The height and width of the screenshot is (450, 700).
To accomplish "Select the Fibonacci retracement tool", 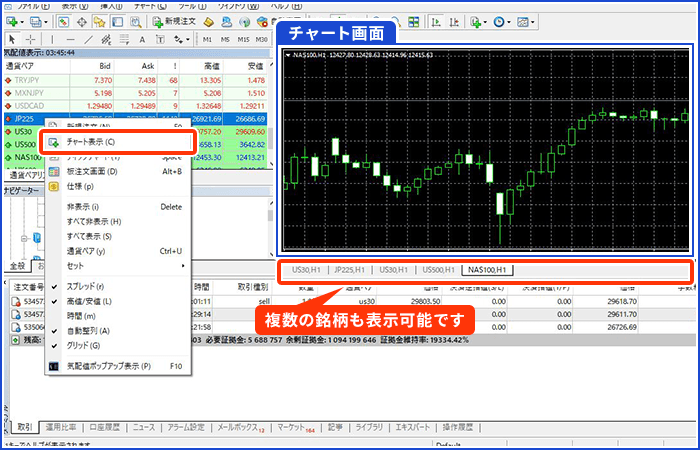I will [124, 39].
